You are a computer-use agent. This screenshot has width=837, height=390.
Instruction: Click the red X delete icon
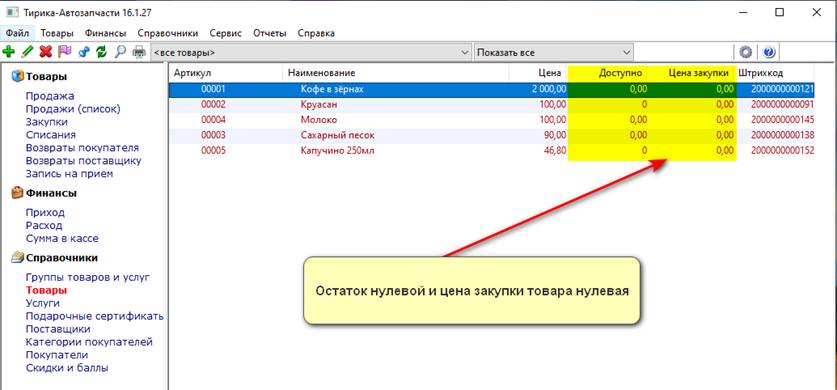pos(46,52)
